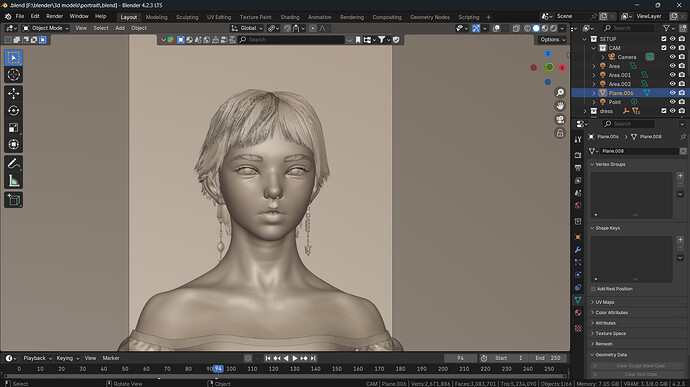Viewport: 690px width, 387px height.
Task: Play the animation forward
Action: click(295, 358)
